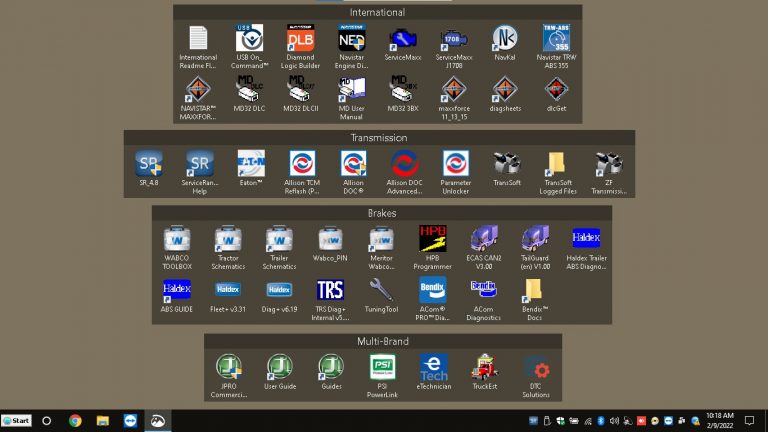
Task: Launch Eaton ServiceRanger SR_4.8 icon
Action: (149, 165)
